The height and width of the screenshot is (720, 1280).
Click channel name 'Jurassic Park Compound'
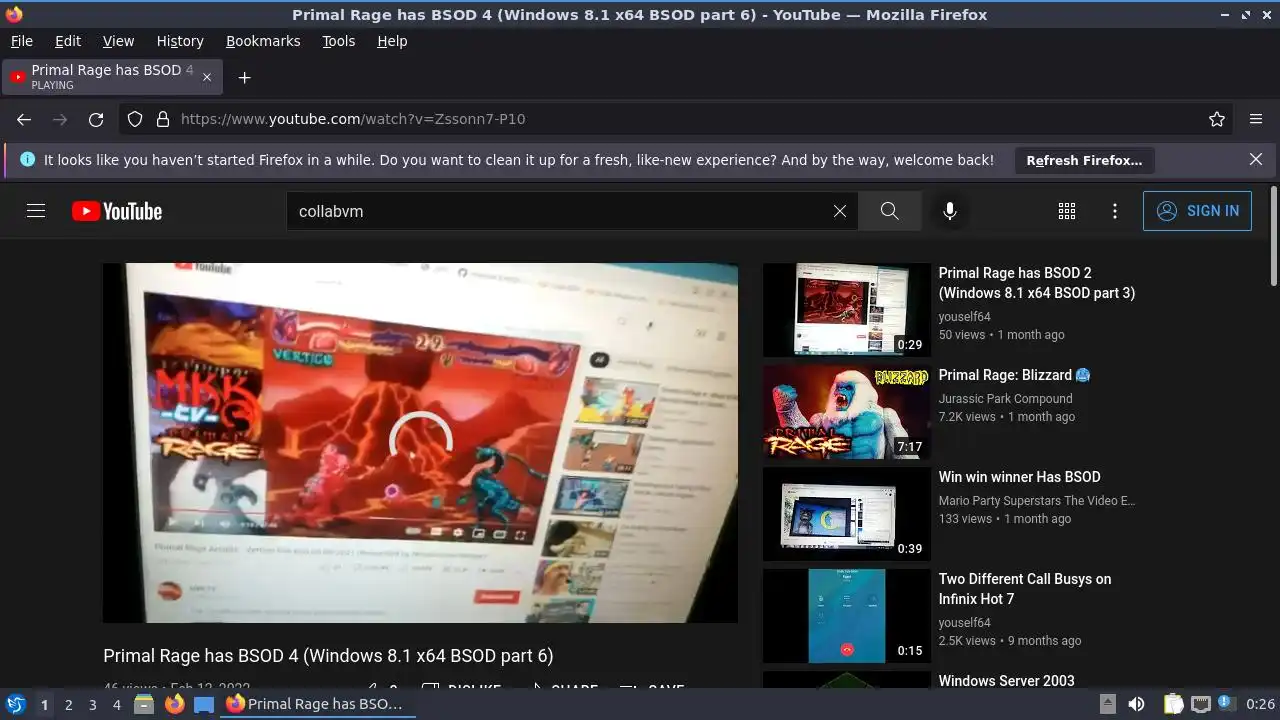click(x=1005, y=398)
